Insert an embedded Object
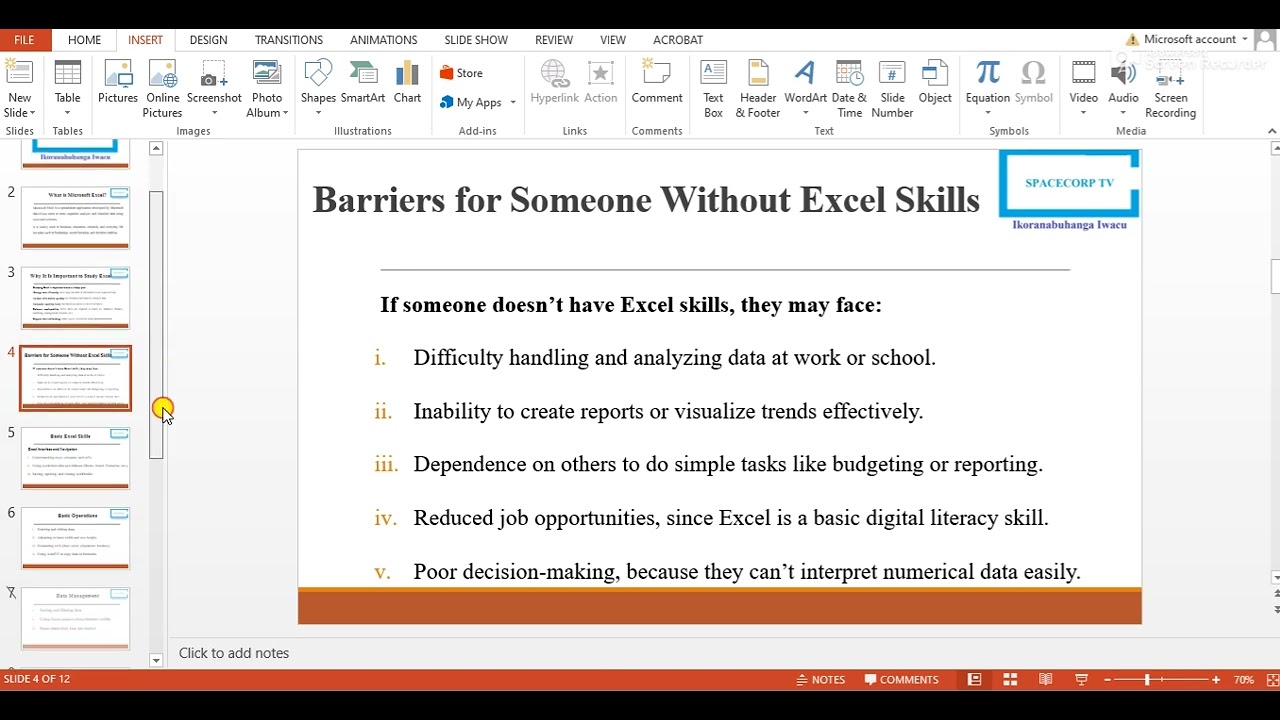The image size is (1280, 720). coord(935,83)
